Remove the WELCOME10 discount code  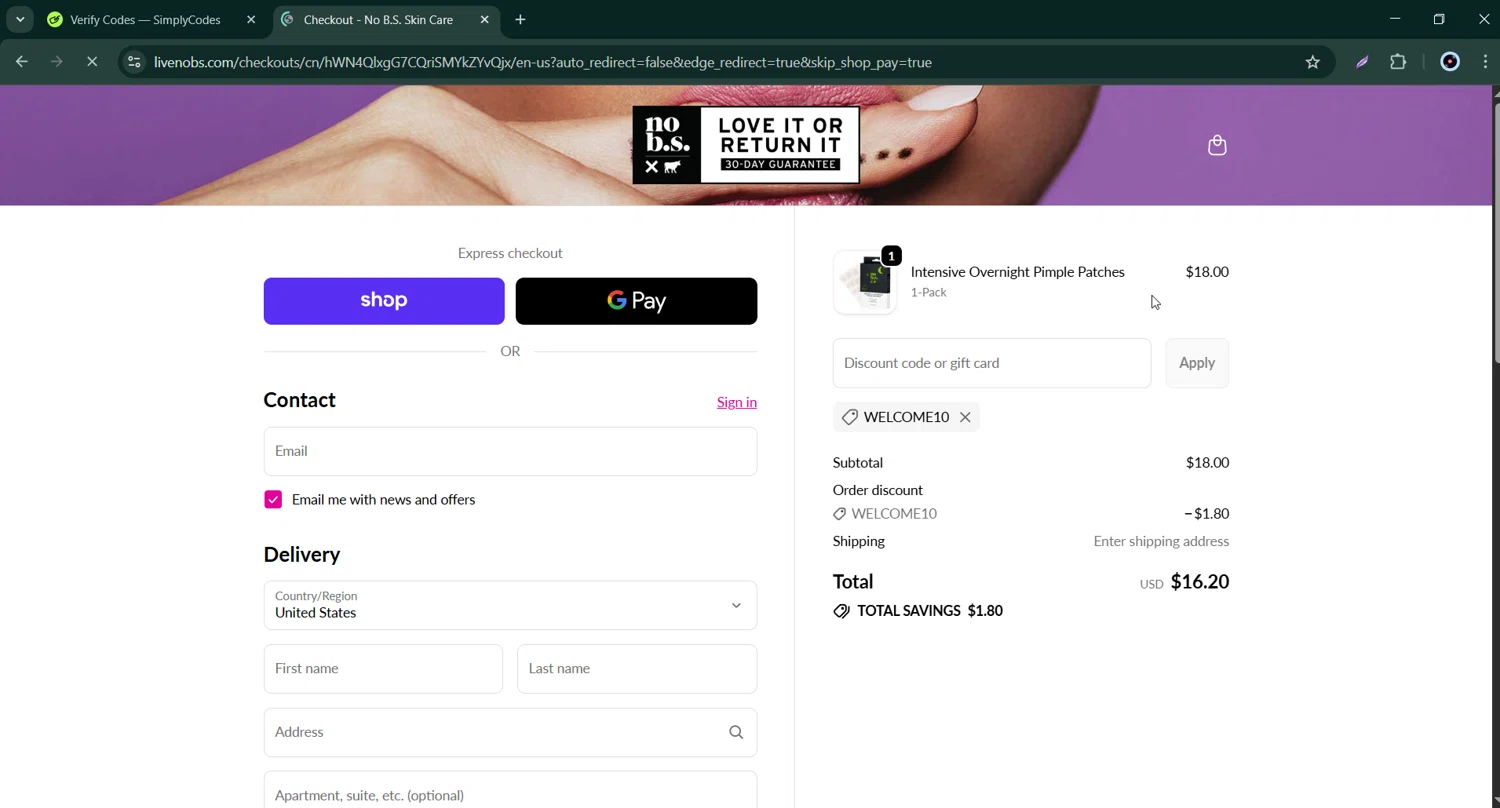click(x=965, y=417)
